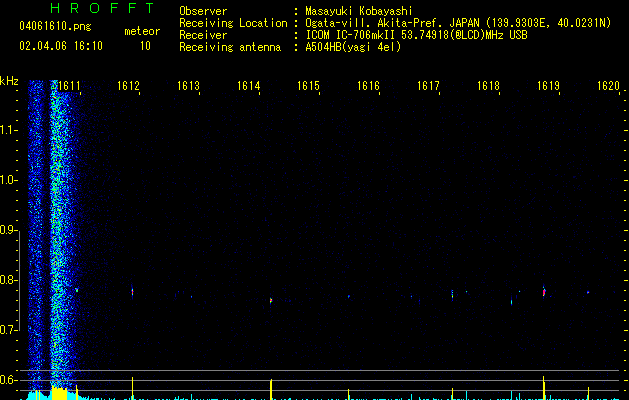Click the 1618 time marker
Image resolution: width=629 pixels, height=400 pixels.
489,86
